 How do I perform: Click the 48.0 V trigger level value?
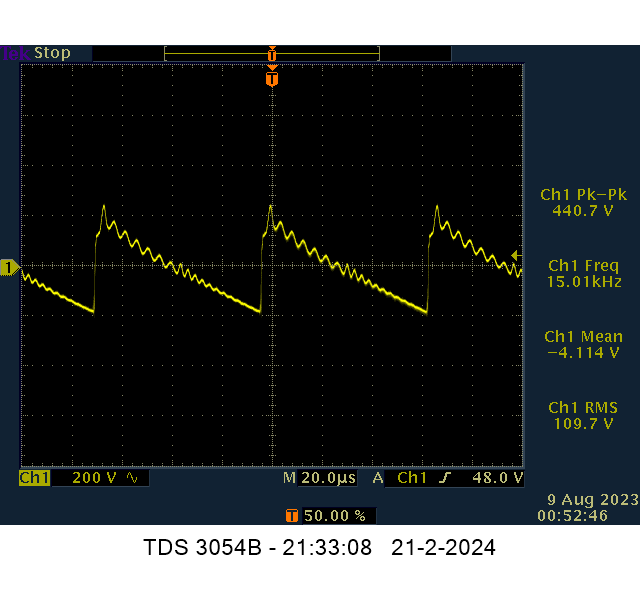[497, 478]
